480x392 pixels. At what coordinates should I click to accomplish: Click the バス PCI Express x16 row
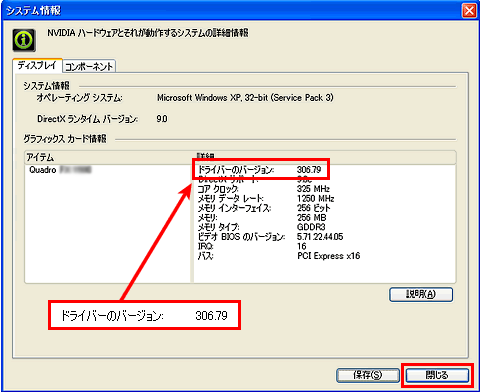pos(279,256)
